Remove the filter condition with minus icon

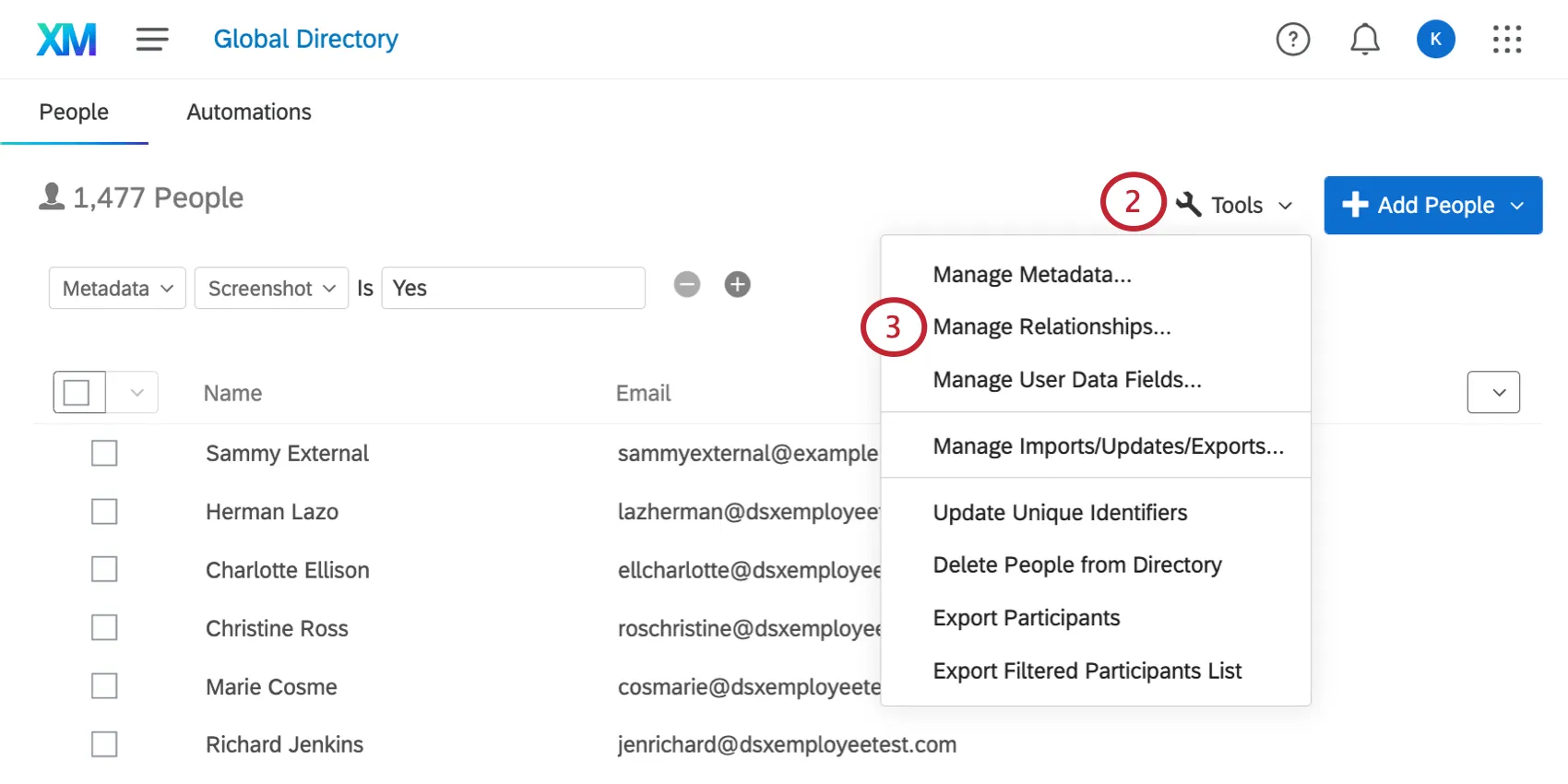(687, 285)
